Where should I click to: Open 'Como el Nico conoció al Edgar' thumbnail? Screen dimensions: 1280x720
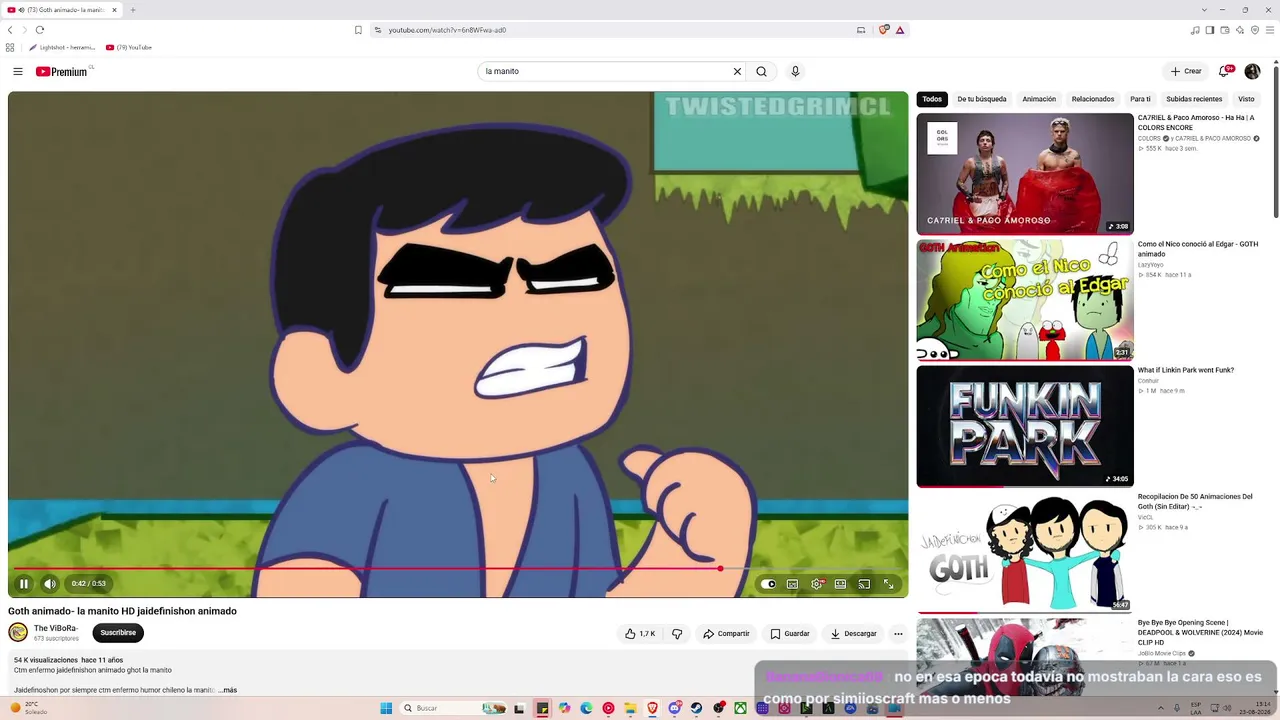pos(1025,300)
